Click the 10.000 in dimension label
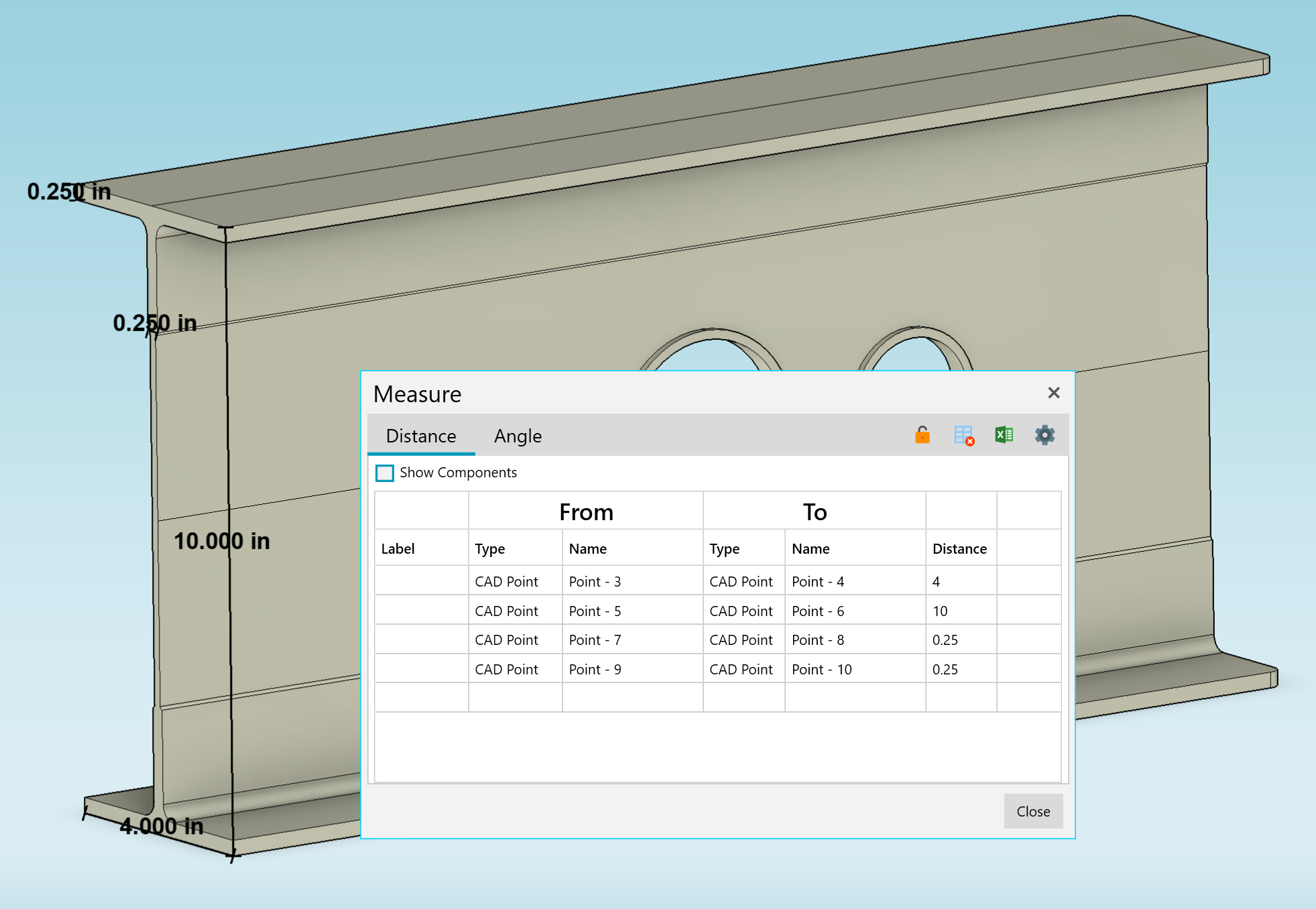The image size is (1316, 909). [x=222, y=541]
